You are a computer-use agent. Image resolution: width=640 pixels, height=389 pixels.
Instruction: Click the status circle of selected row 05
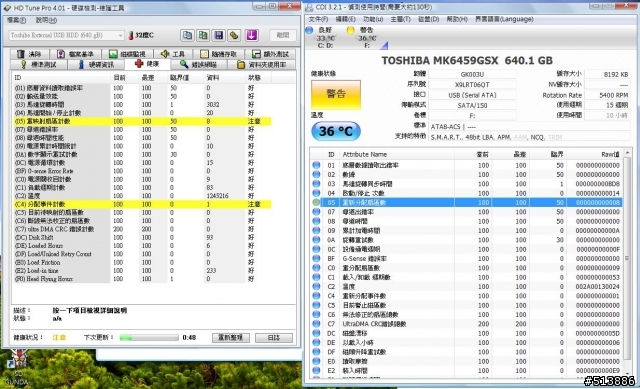(x=316, y=202)
